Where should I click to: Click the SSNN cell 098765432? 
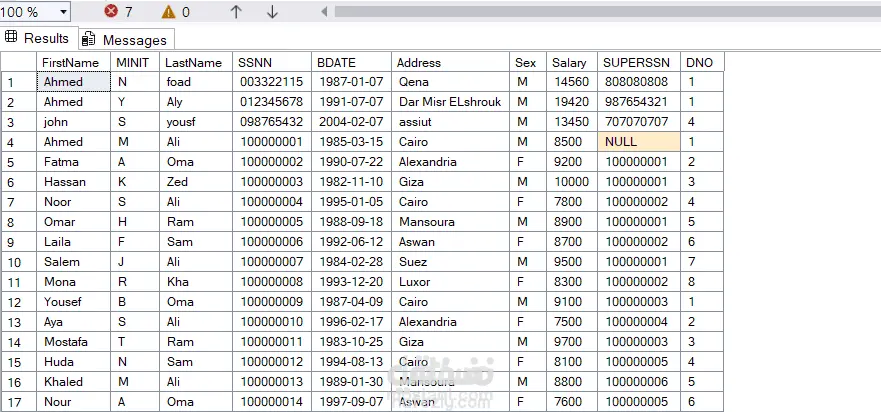(x=271, y=122)
